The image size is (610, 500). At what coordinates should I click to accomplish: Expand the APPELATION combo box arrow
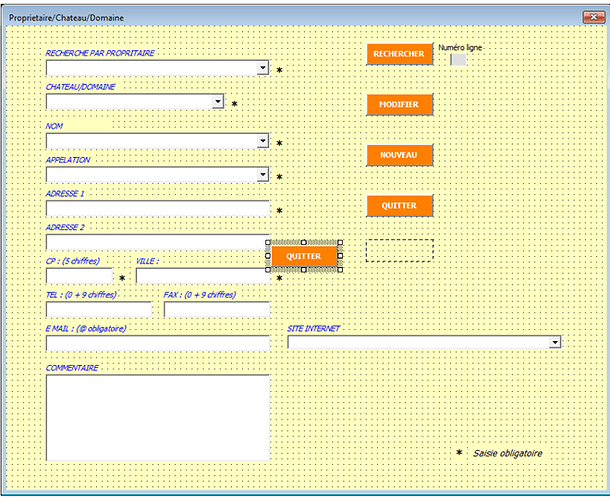click(263, 175)
